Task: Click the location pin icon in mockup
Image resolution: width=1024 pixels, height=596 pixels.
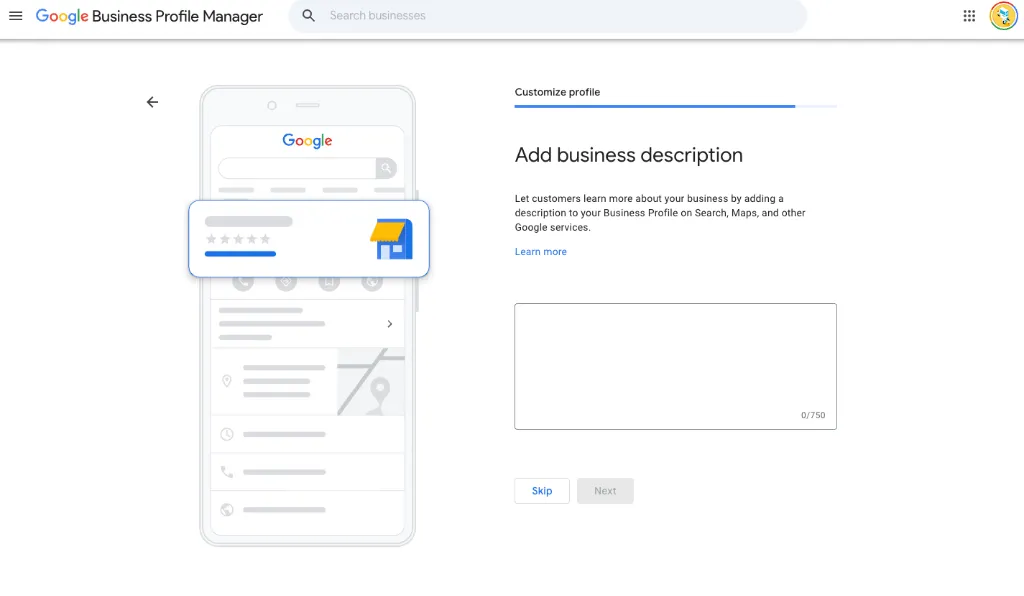Action: 227,381
